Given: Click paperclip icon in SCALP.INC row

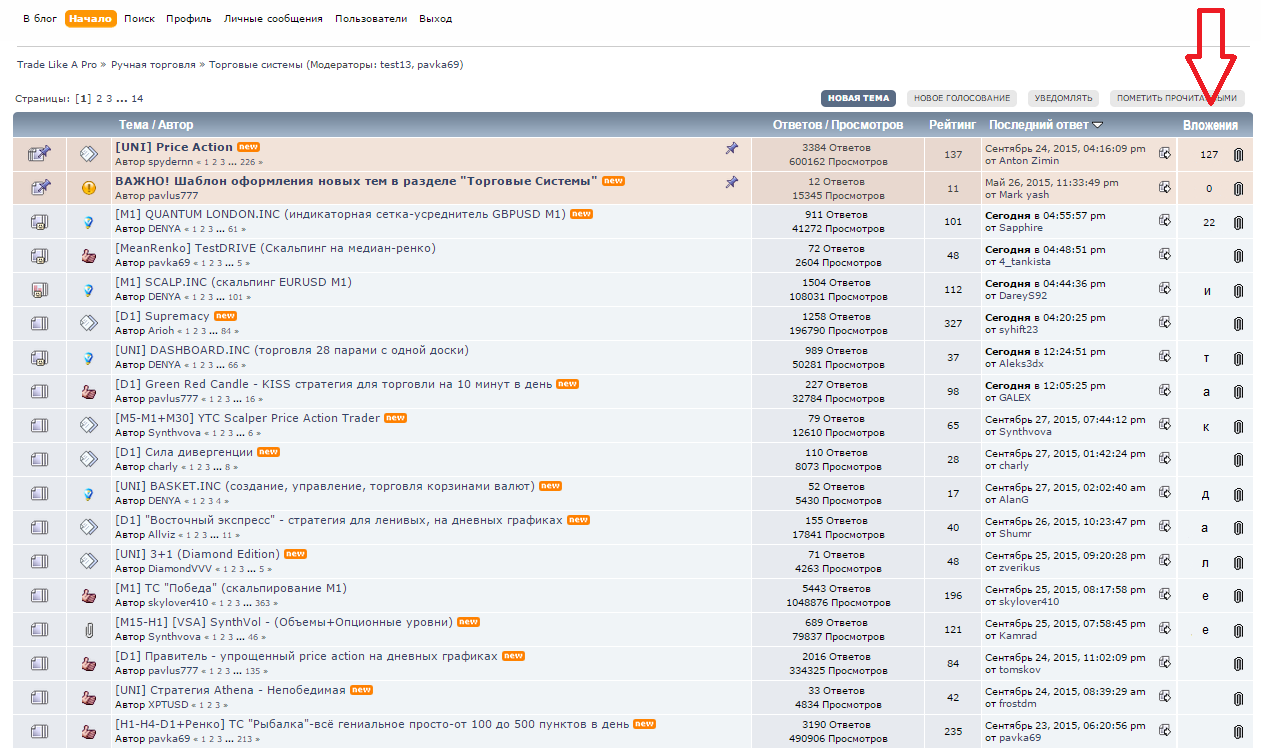Looking at the screenshot, I should point(1238,290).
